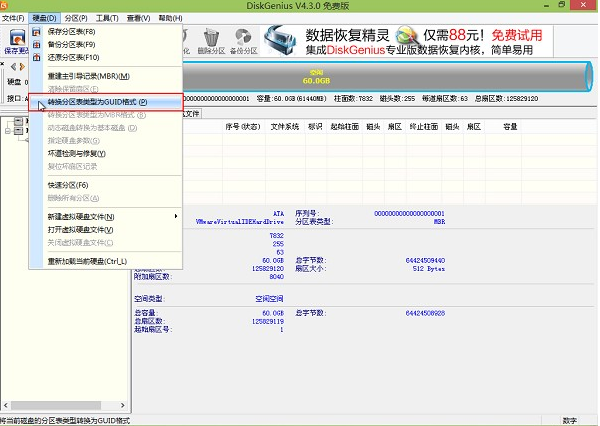
Task: Click the tree panel's right scroll arrow
Action: pyautogui.click(x=122, y=405)
